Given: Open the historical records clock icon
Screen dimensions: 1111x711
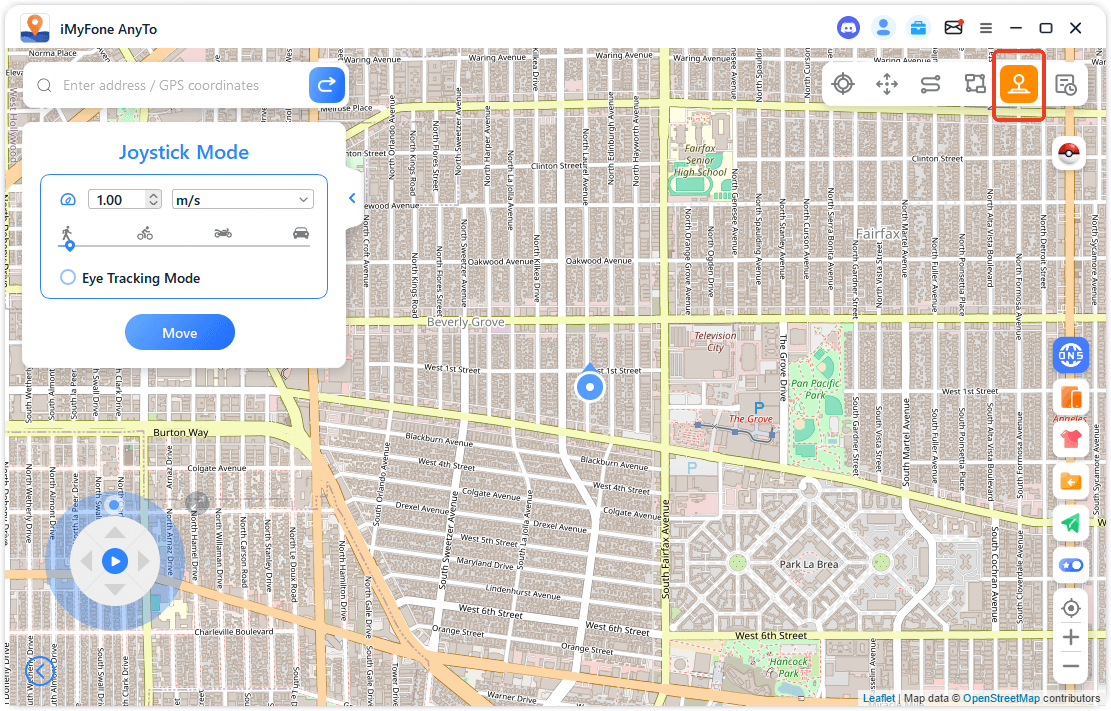Looking at the screenshot, I should pos(1066,85).
